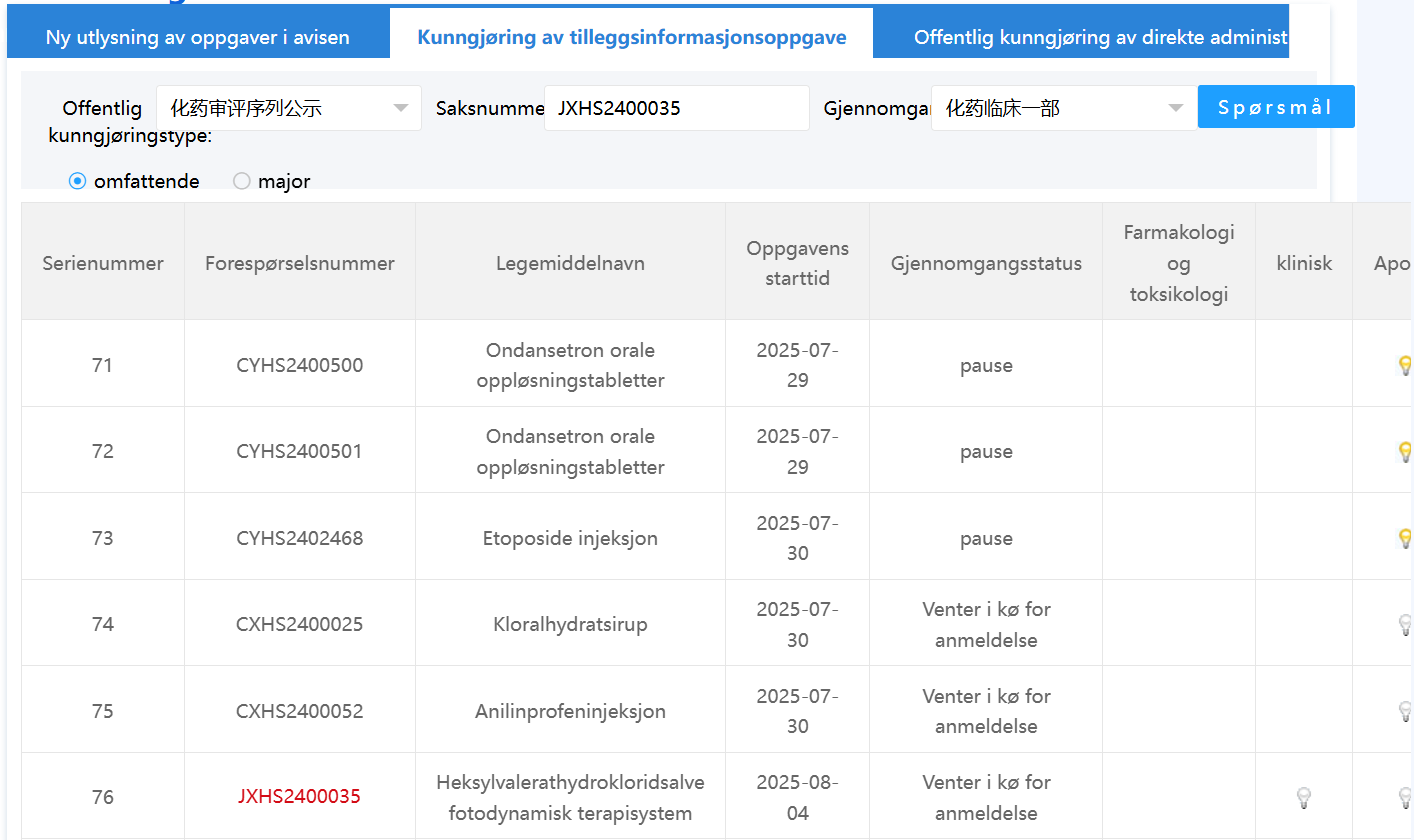Image resolution: width=1414 pixels, height=840 pixels.
Task: Click the yellow lightbulb in row 71
Action: point(1404,365)
